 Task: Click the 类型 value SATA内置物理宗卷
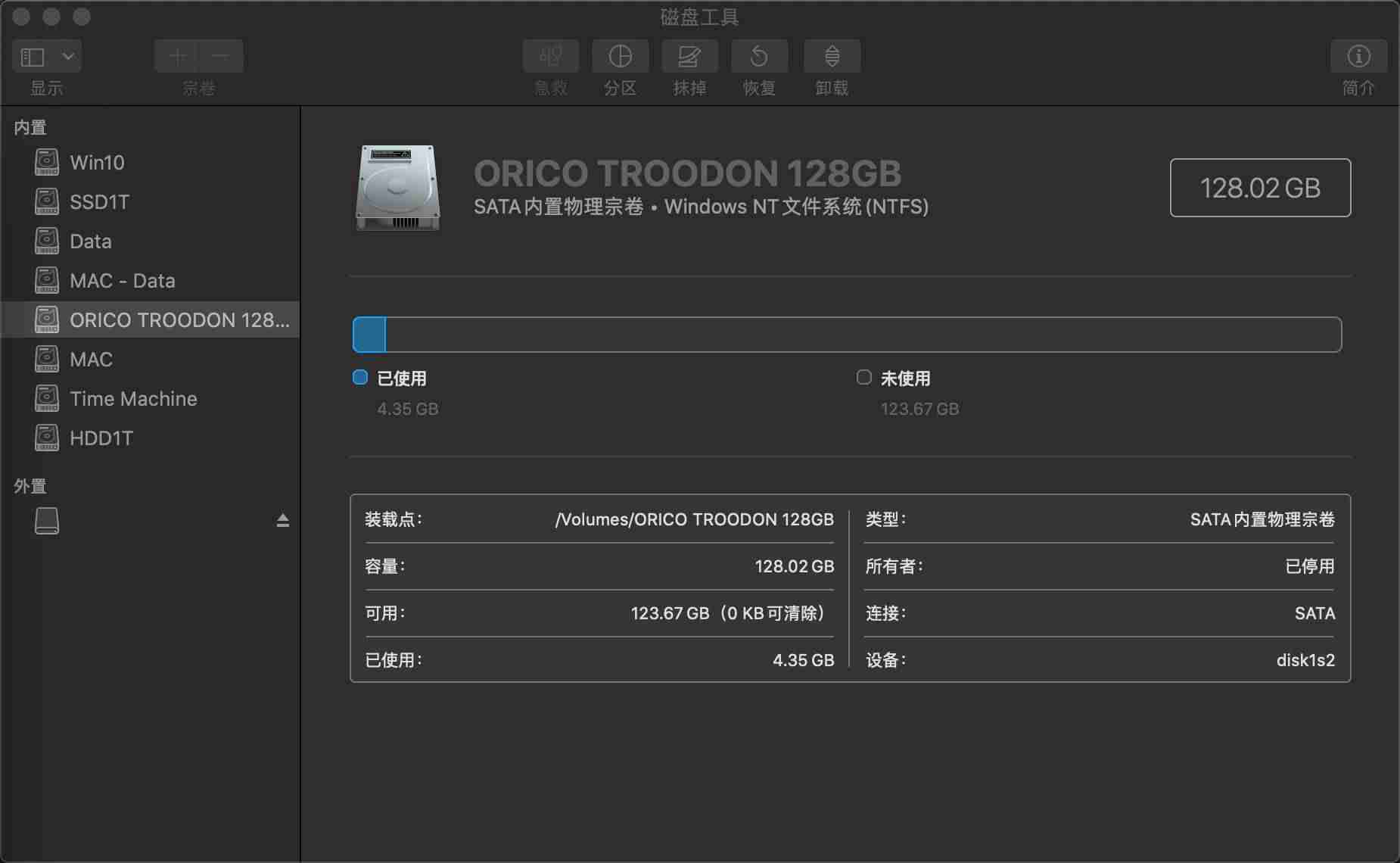coord(1262,519)
